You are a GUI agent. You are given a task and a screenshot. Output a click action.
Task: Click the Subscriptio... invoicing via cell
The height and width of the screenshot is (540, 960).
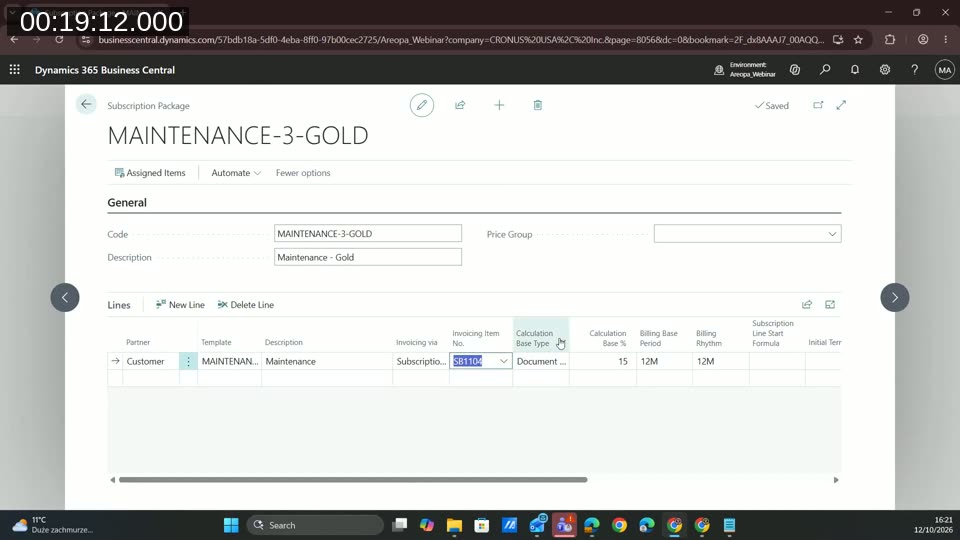click(421, 361)
